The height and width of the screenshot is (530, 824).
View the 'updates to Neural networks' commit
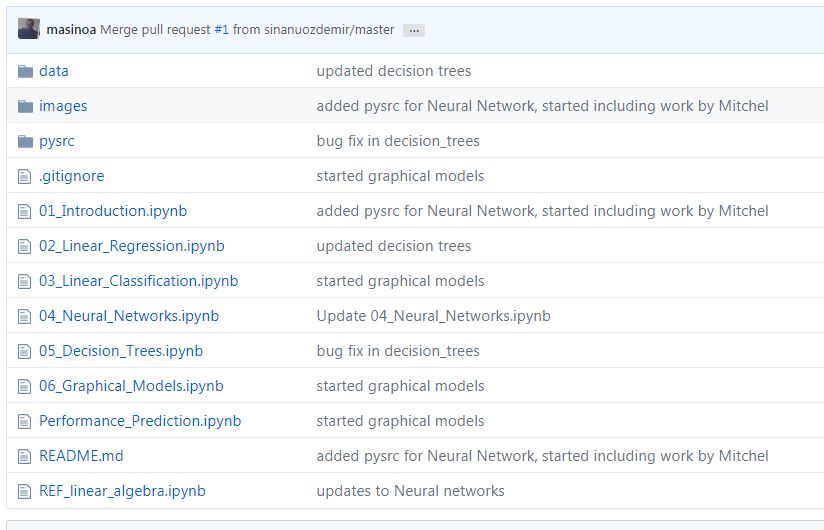(410, 491)
